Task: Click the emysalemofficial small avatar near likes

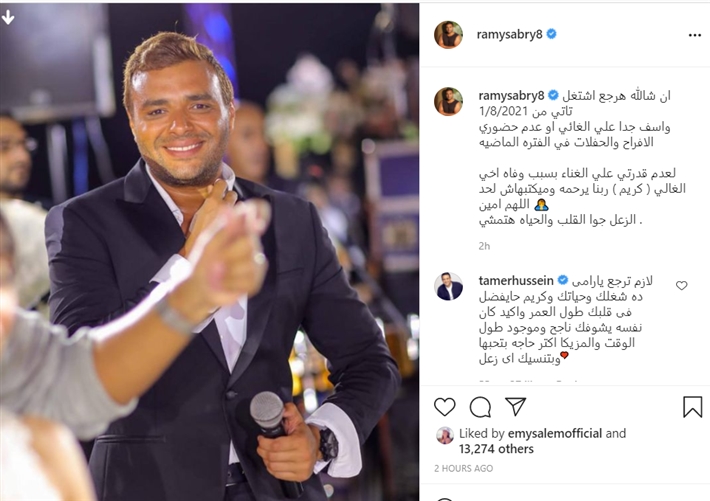Action: (445, 435)
